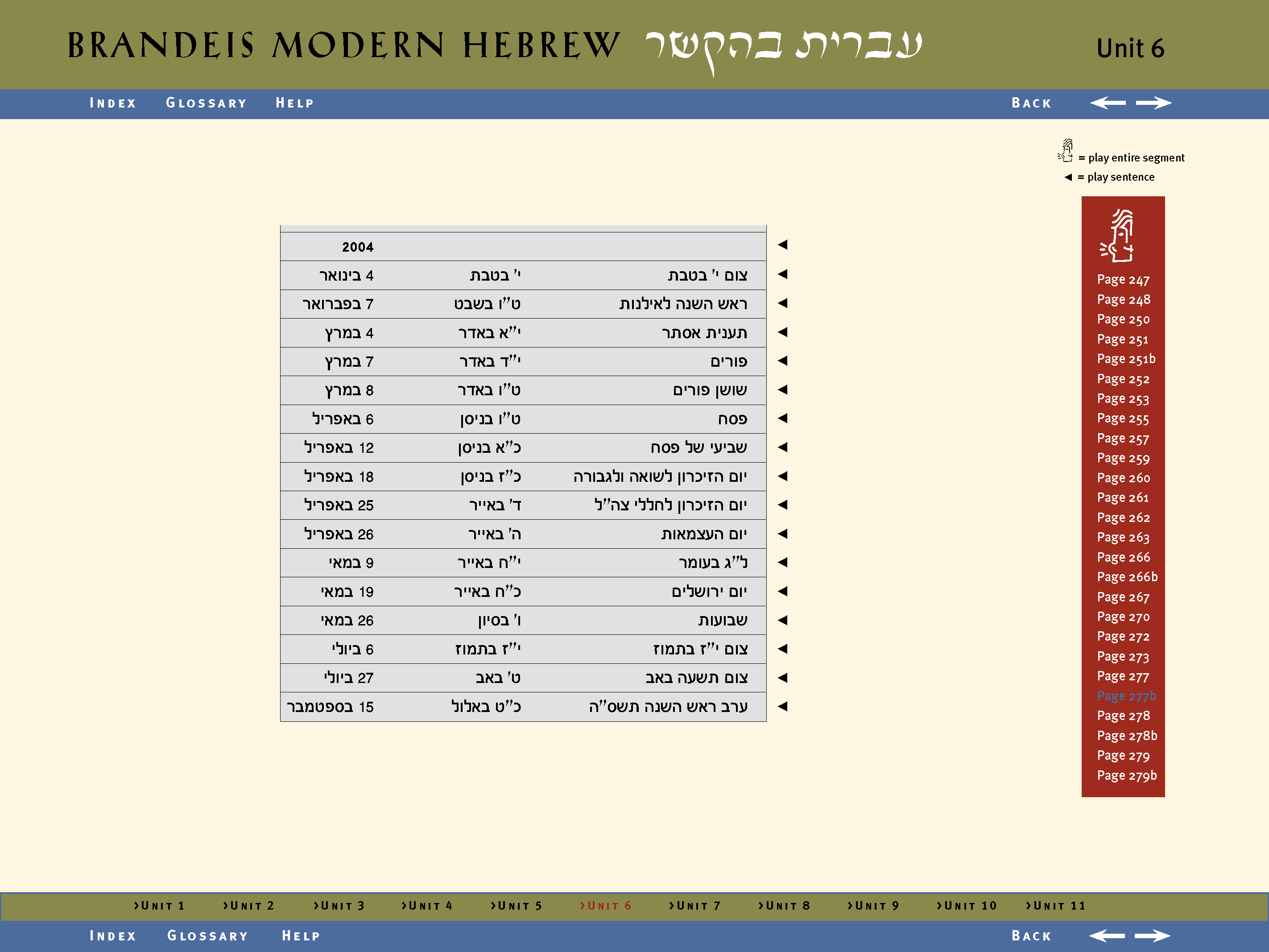Open Page 279b in the sidebar
1269x952 pixels.
pos(1127,776)
